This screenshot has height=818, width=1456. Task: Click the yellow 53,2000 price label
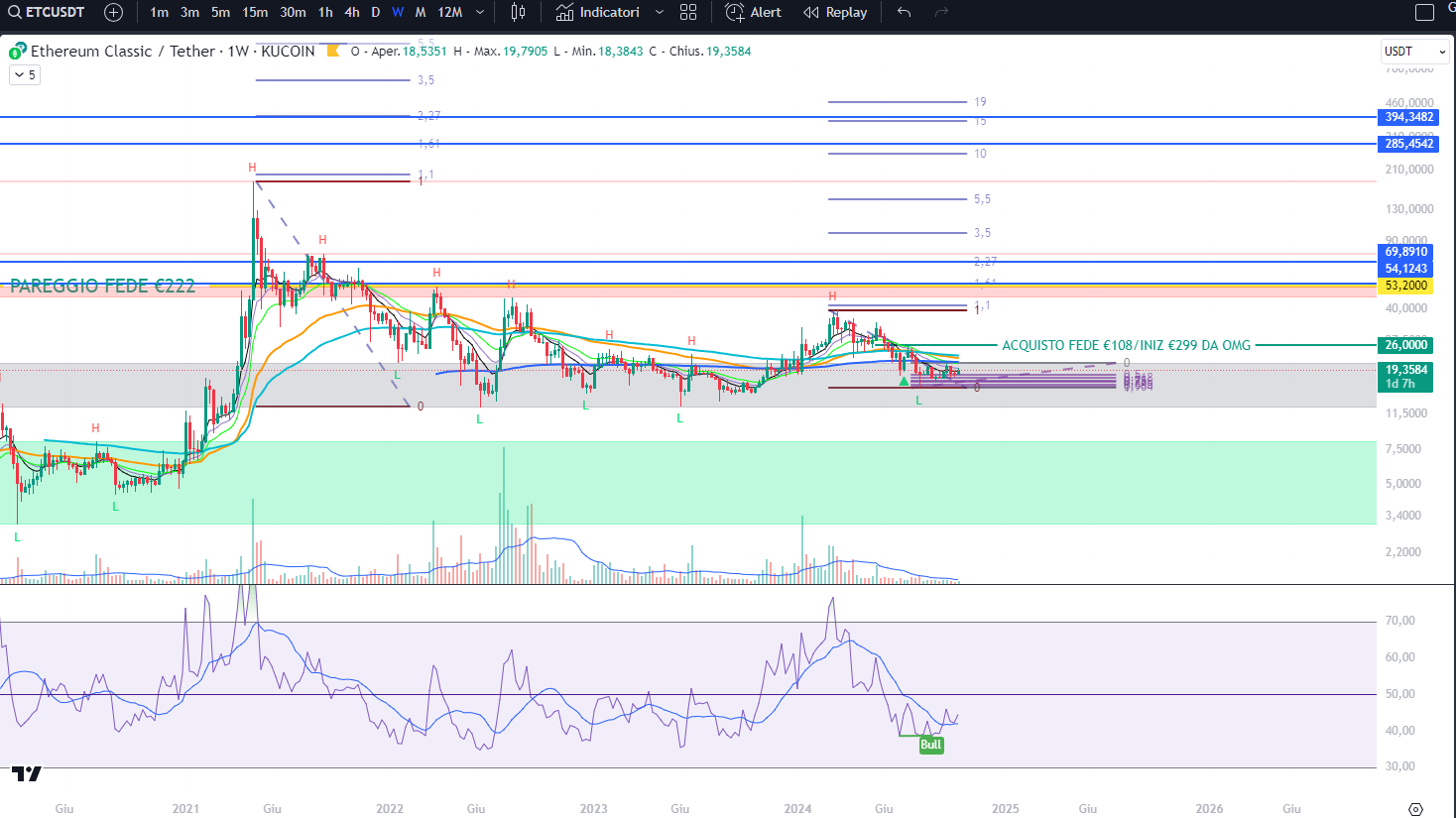(x=1405, y=286)
